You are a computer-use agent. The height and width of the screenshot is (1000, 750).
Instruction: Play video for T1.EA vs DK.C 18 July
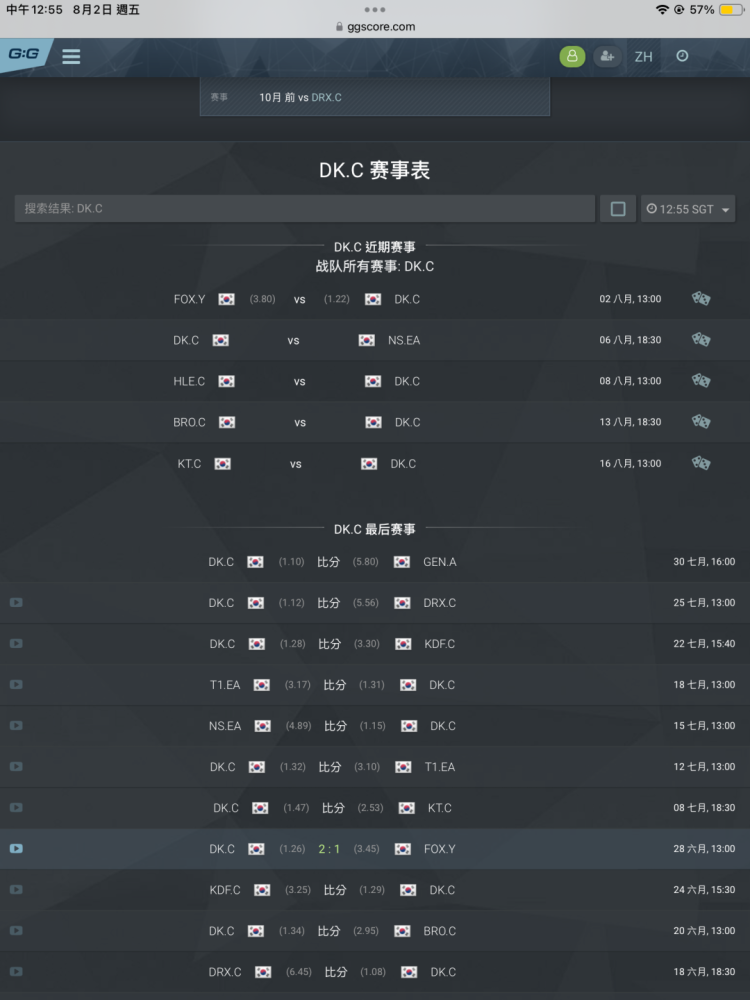[17, 684]
